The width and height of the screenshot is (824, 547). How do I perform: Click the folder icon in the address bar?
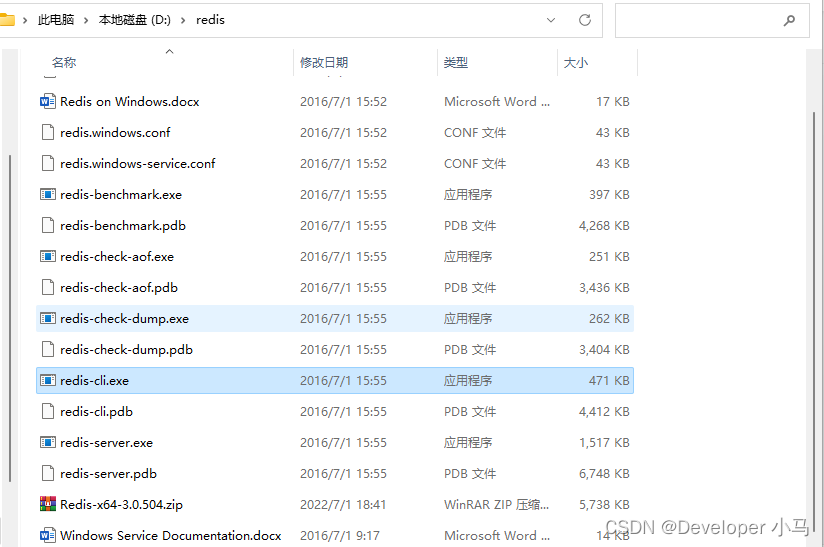point(7,20)
